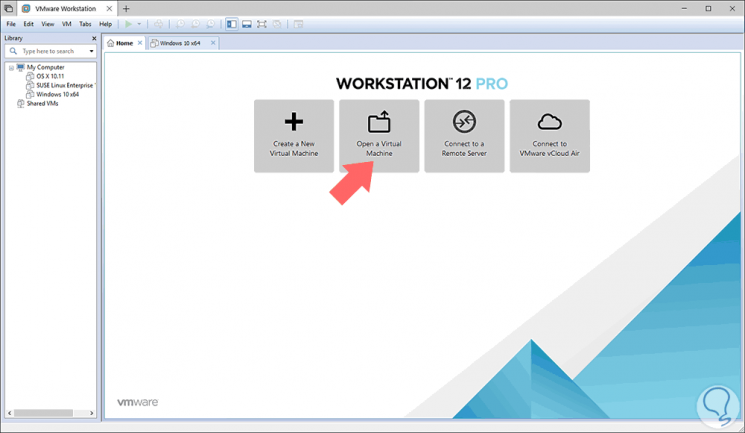This screenshot has width=745, height=433.
Task: Open the Help menu
Action: tap(105, 24)
